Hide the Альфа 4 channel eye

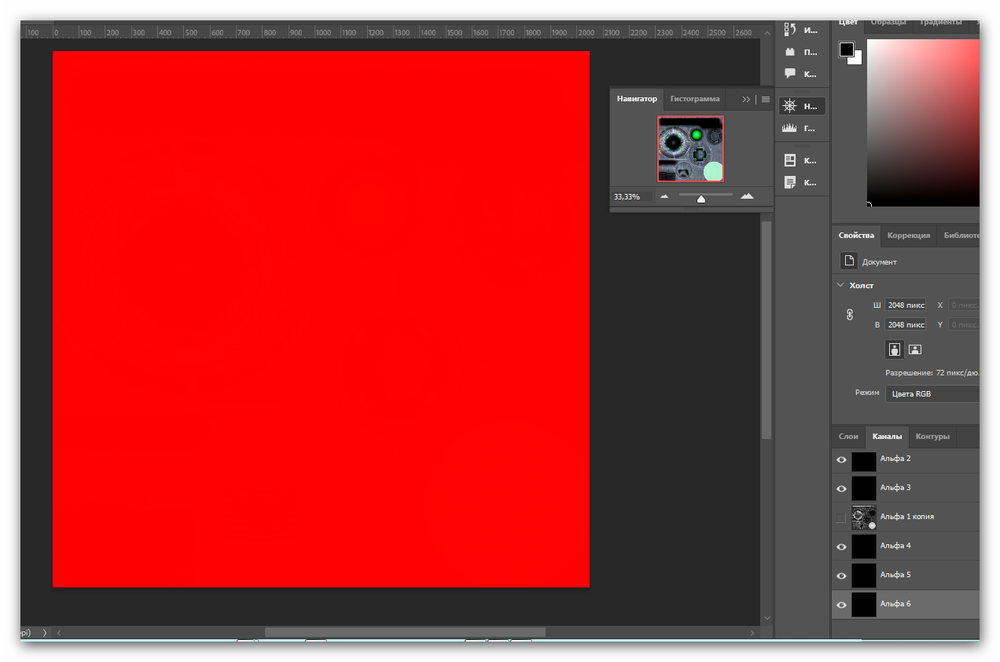841,547
